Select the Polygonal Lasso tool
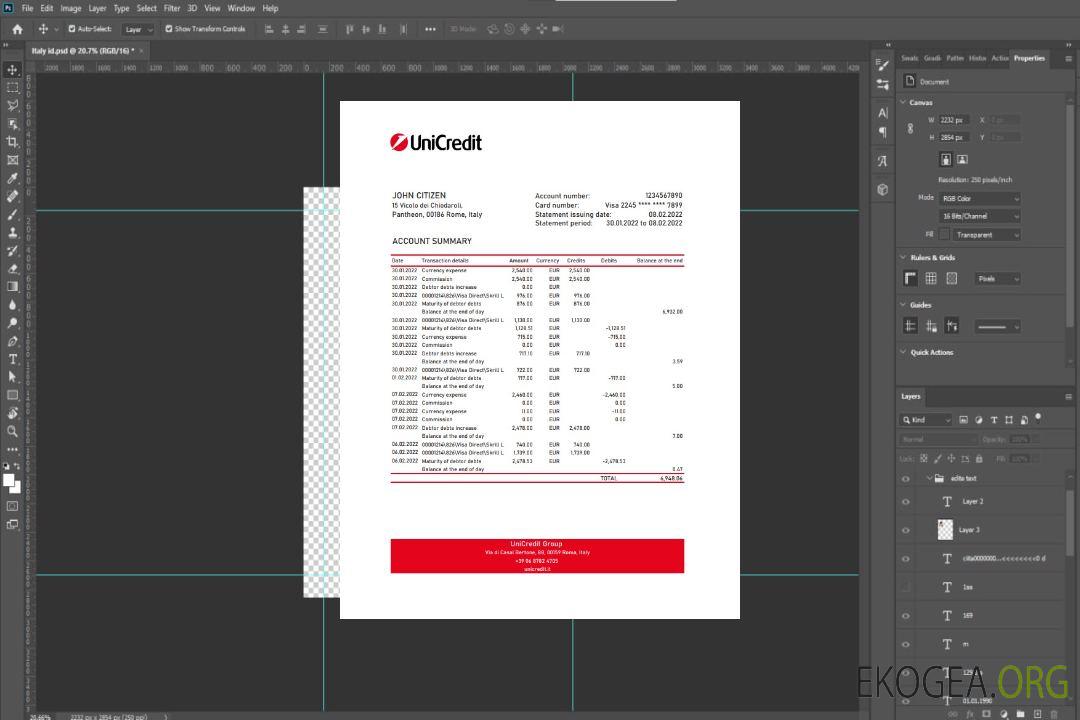 [12, 105]
